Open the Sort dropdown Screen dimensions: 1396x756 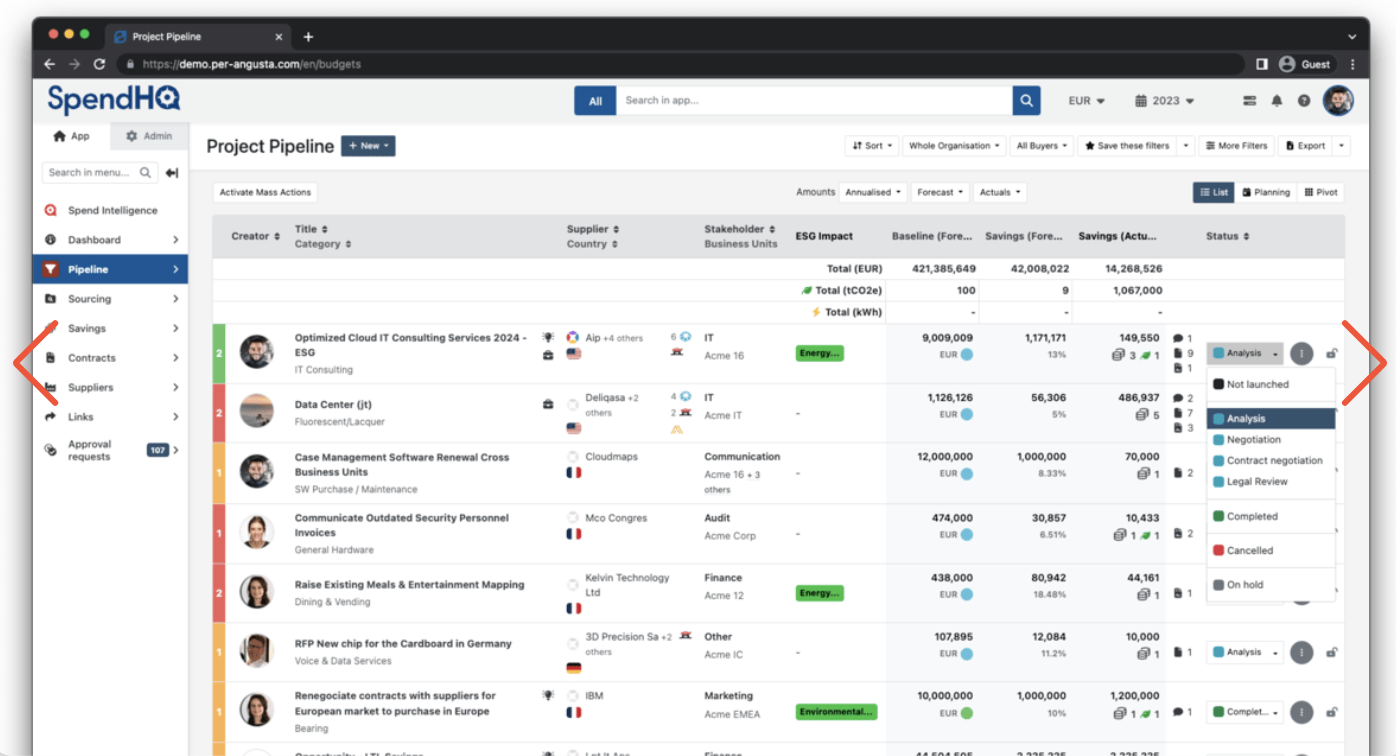[872, 146]
